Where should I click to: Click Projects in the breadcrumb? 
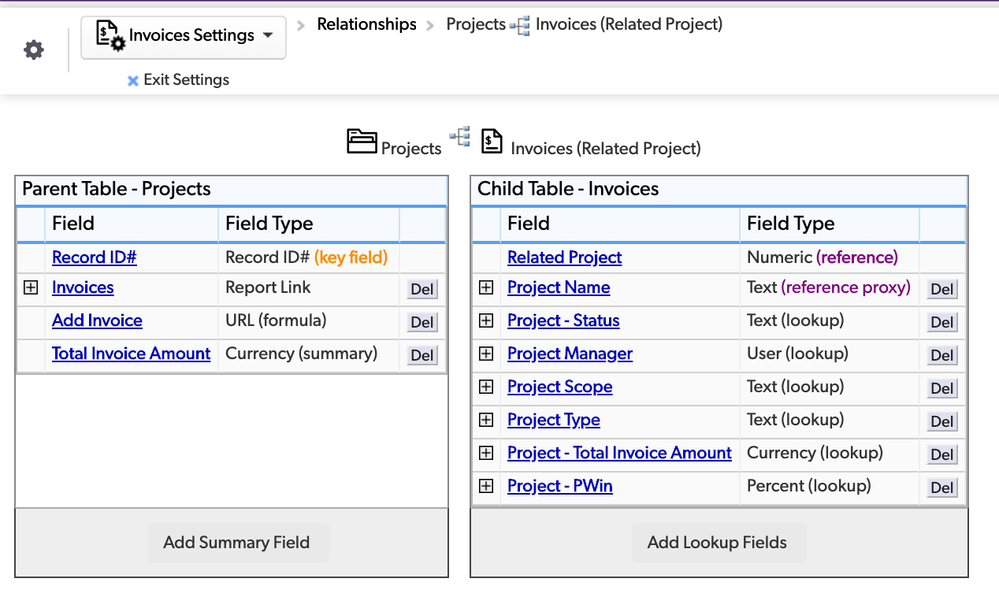click(475, 24)
